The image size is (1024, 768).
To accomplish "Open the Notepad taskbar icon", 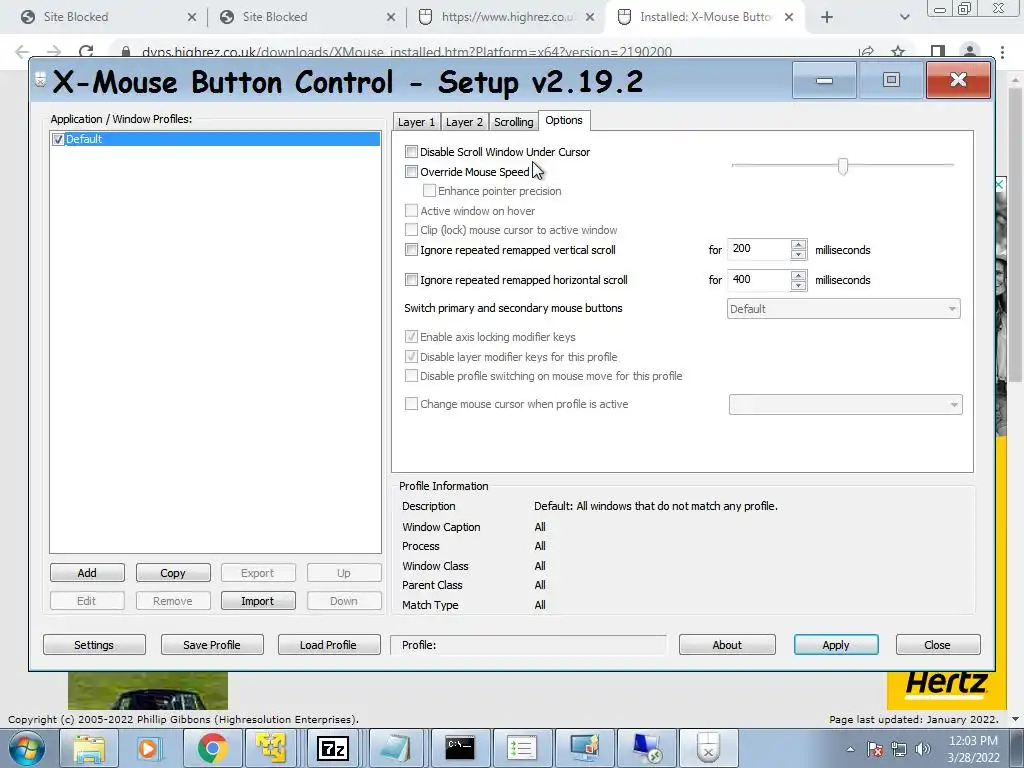I will [396, 748].
